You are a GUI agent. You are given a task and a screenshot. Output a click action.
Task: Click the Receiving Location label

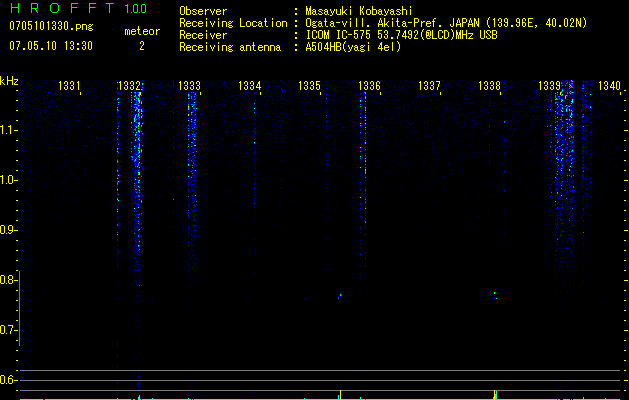[233, 23]
